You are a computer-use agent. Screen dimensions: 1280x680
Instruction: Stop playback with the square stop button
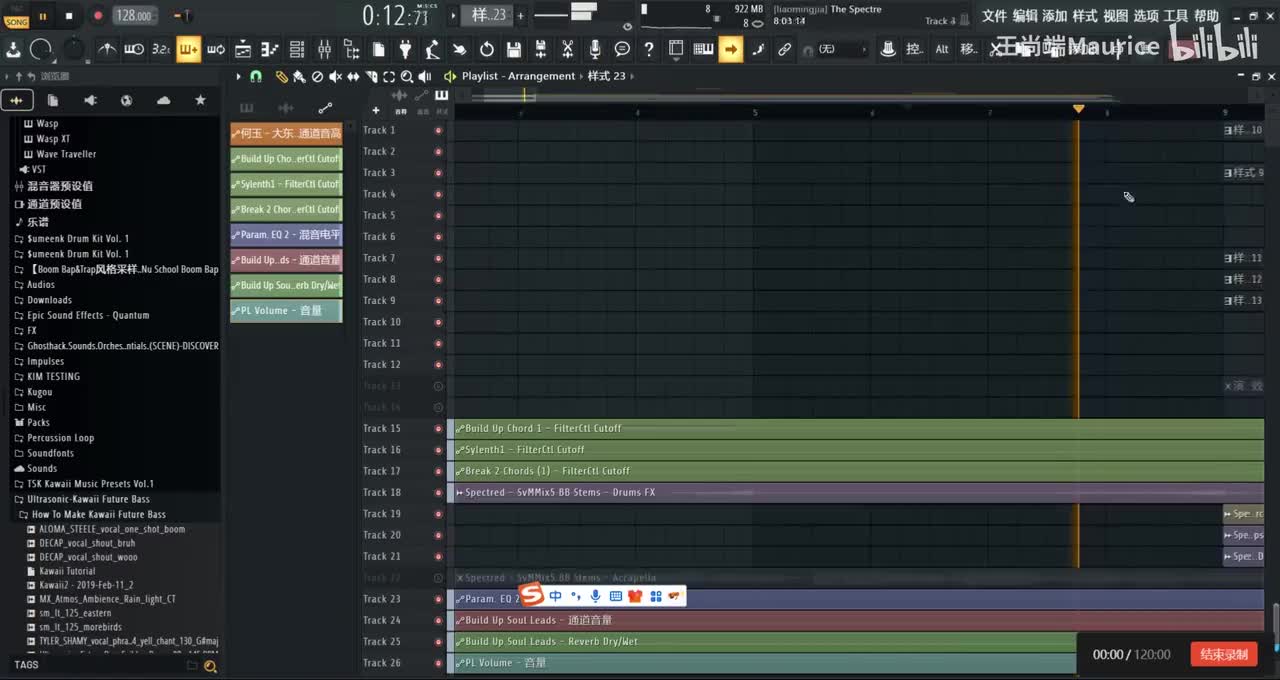click(x=69, y=16)
